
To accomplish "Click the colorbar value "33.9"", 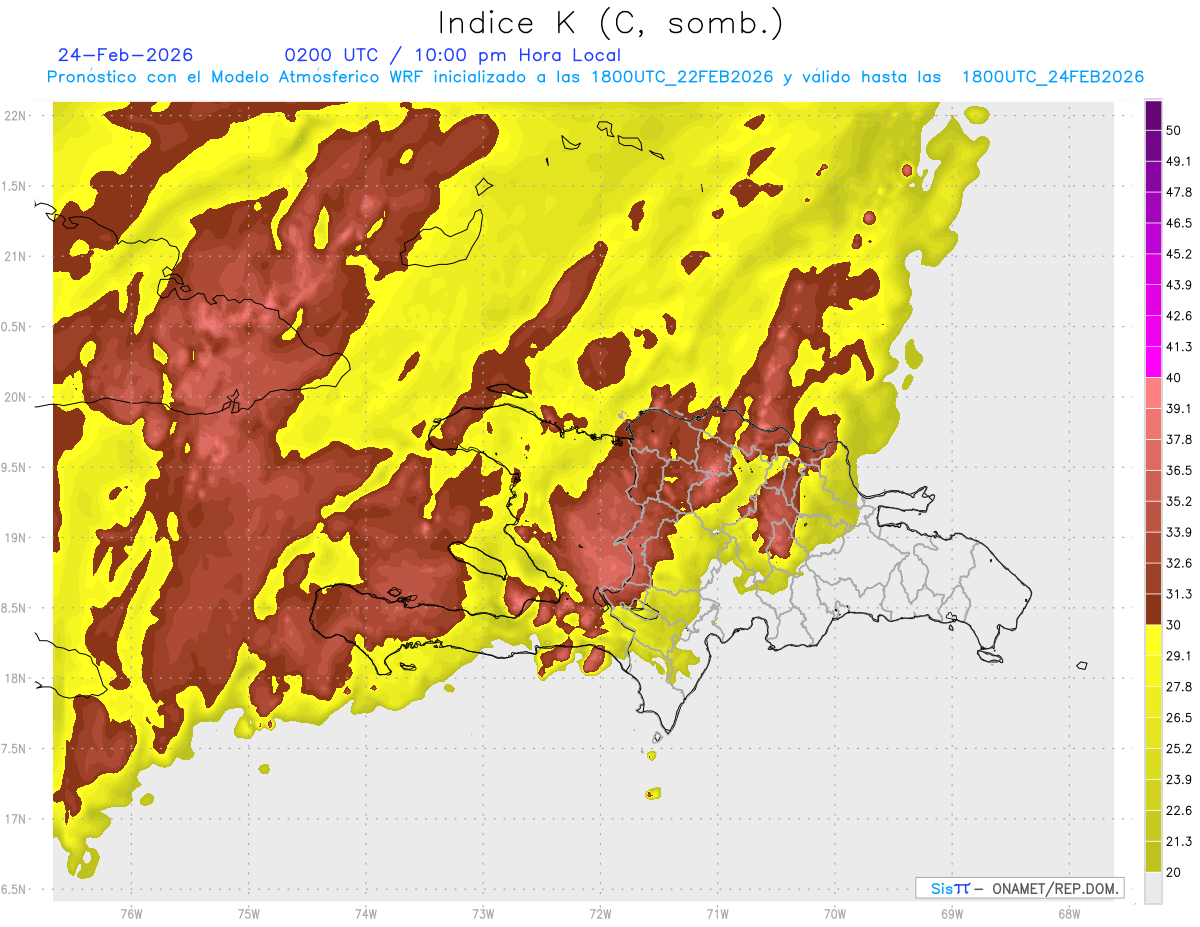I will (1179, 532).
